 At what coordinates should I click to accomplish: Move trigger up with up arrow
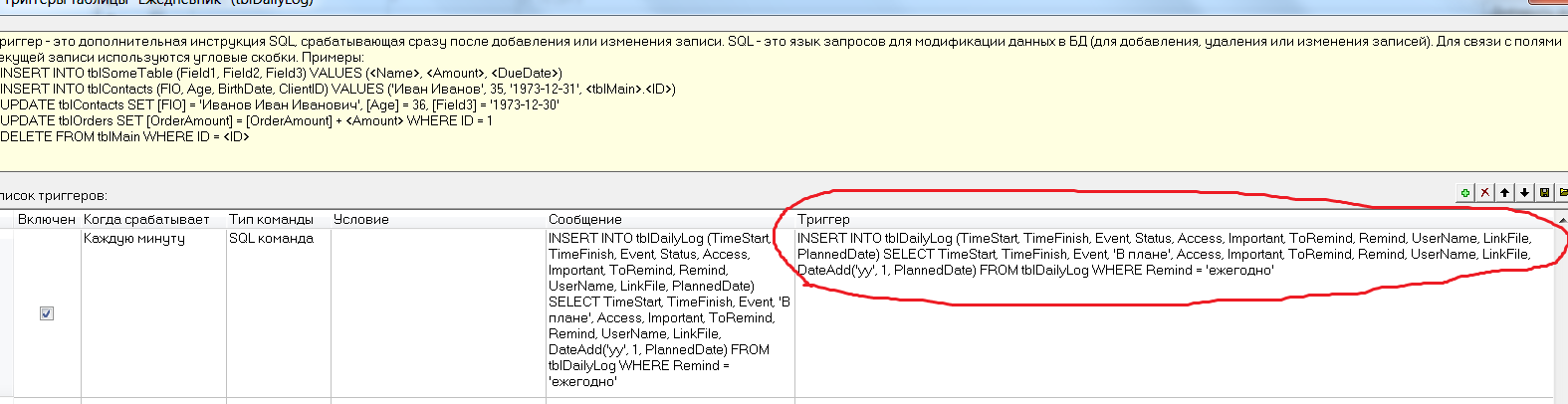pyautogui.click(x=1505, y=192)
